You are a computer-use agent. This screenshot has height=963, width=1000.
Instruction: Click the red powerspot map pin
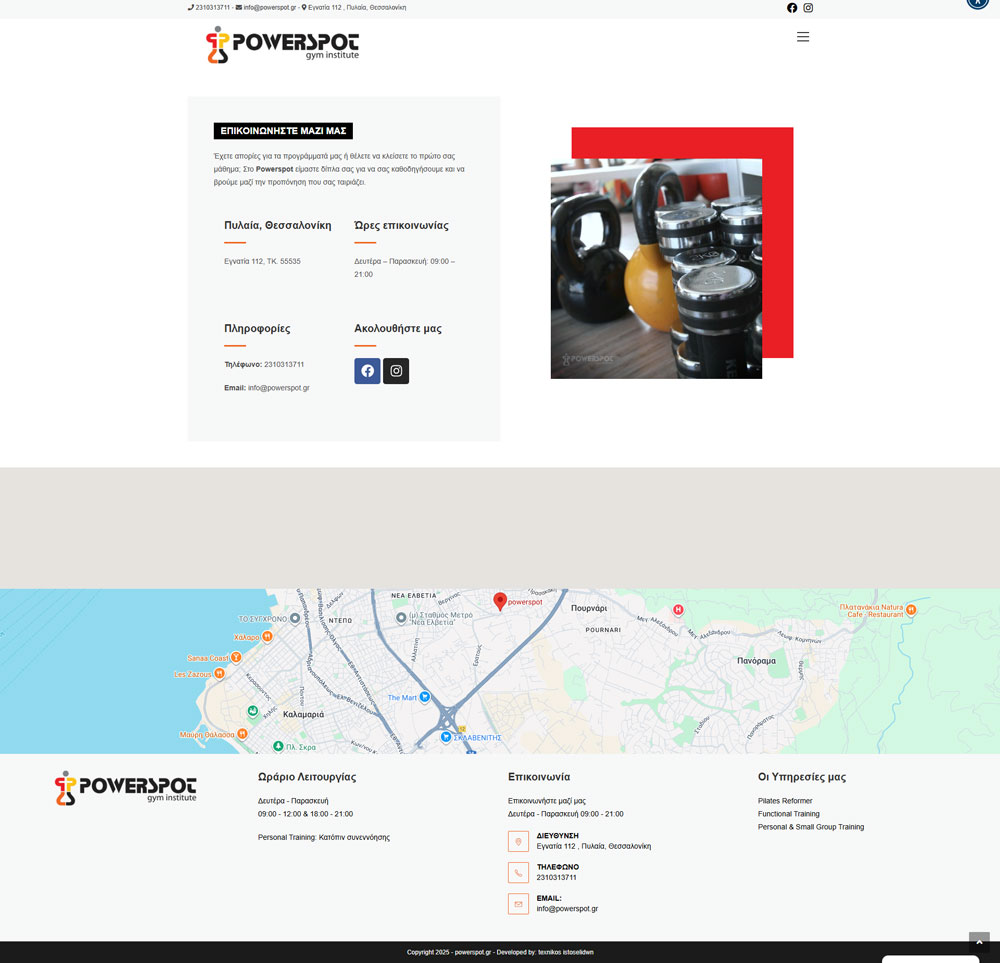(x=500, y=601)
